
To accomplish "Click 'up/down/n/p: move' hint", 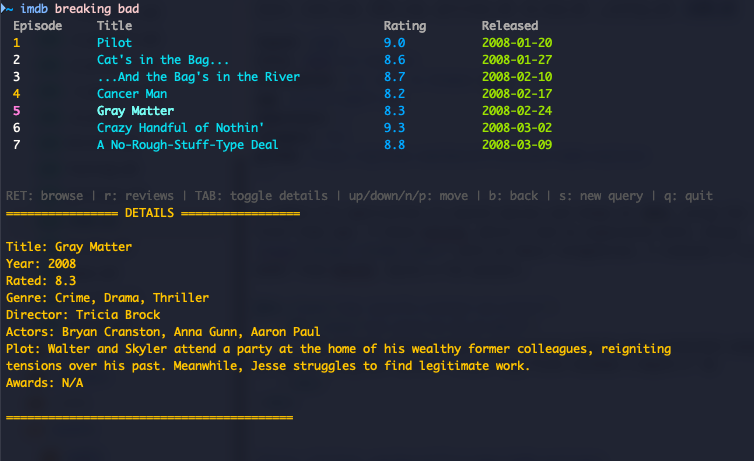I will (408, 196).
